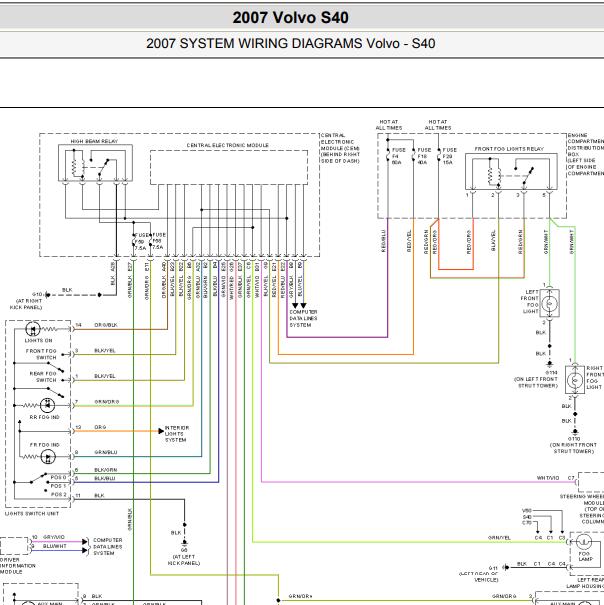Screen dimensions: 604x605
Task: Click the "DRIVER INFORMATION MODULE" label
Action: [17, 566]
